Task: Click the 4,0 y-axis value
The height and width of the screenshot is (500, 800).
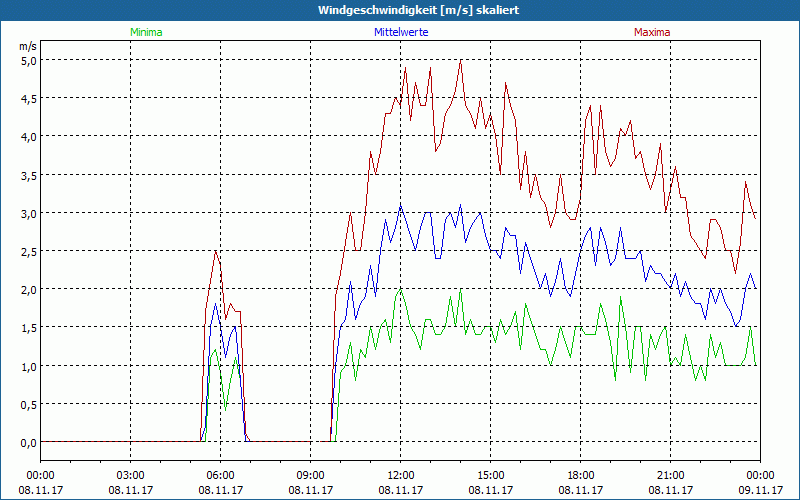Action: tap(29, 137)
